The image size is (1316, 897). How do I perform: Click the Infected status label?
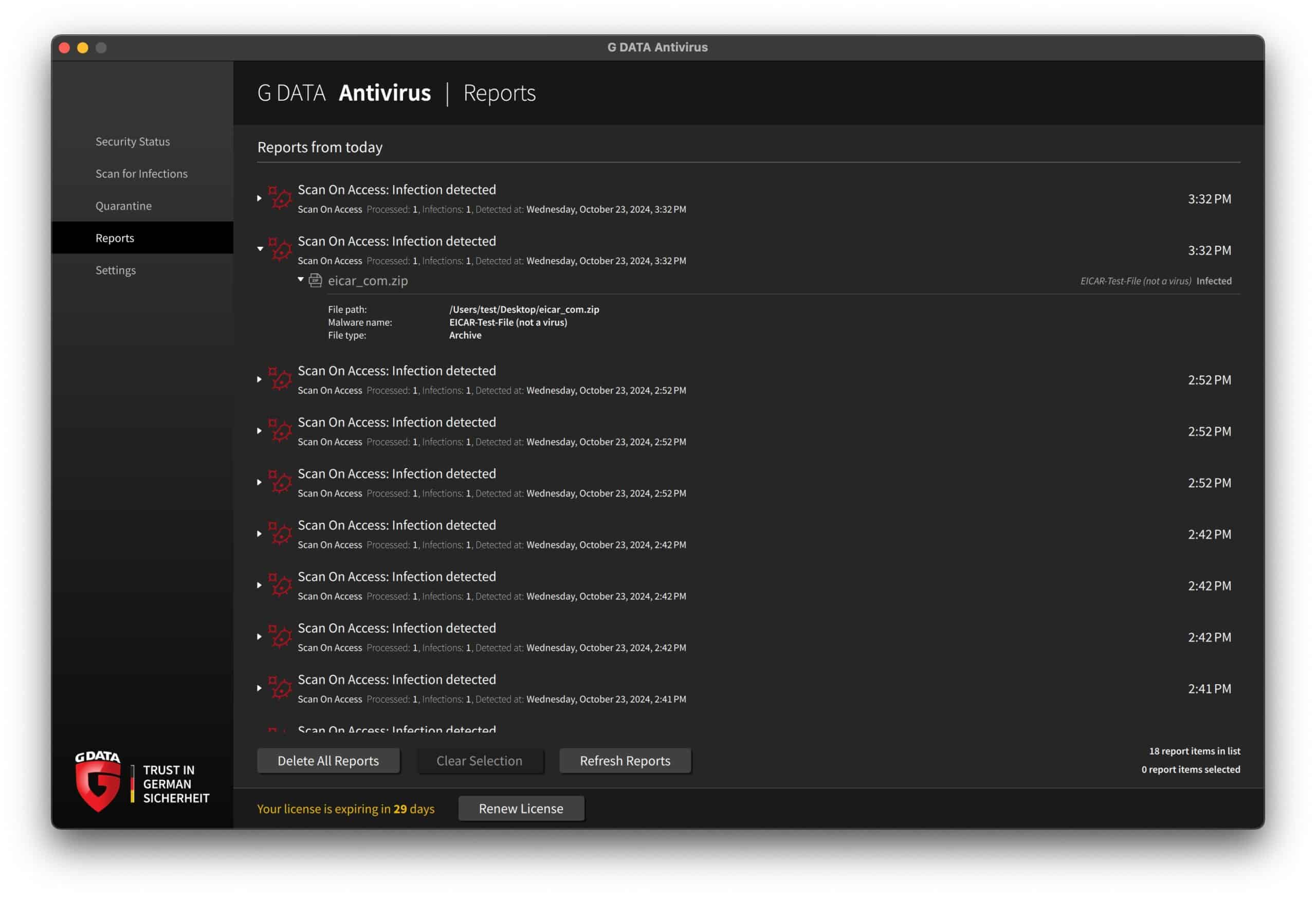point(1214,281)
